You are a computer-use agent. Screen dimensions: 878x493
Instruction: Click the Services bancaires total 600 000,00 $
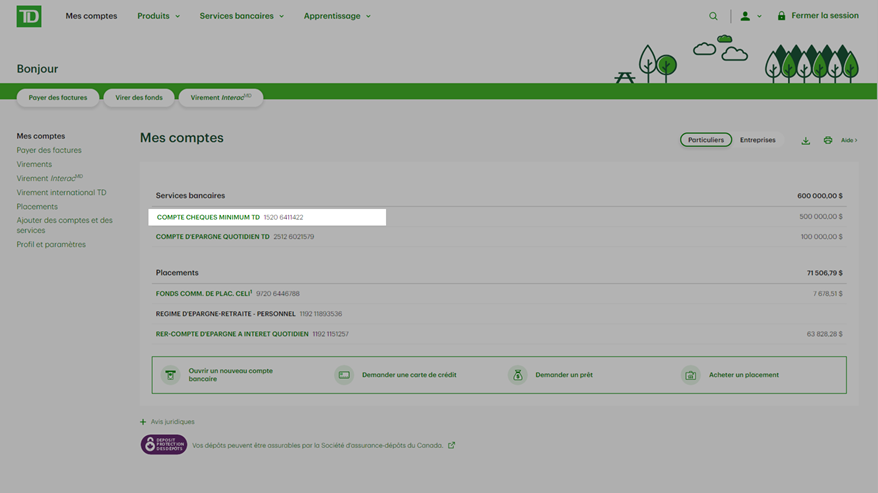tap(820, 196)
